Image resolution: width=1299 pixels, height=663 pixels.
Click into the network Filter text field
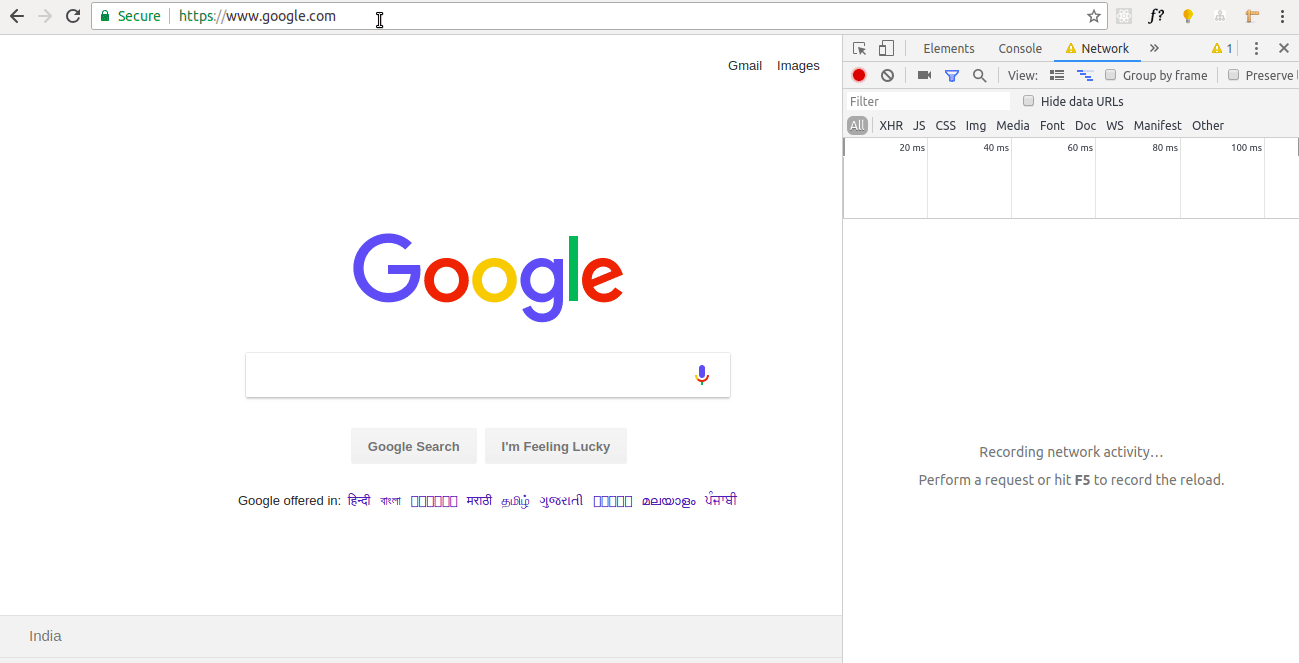click(x=928, y=101)
